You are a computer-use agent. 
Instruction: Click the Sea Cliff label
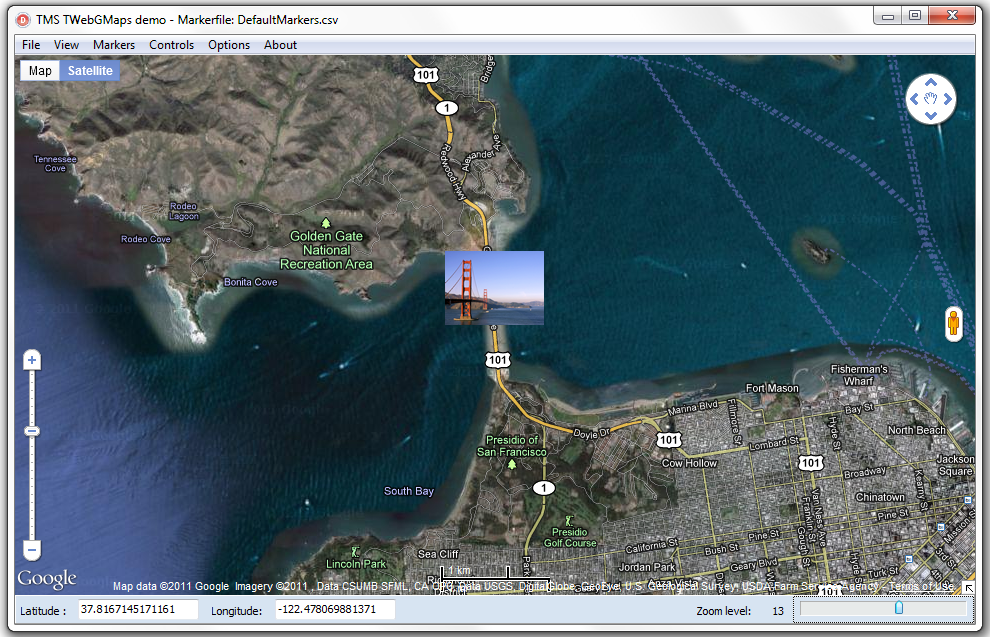(438, 554)
